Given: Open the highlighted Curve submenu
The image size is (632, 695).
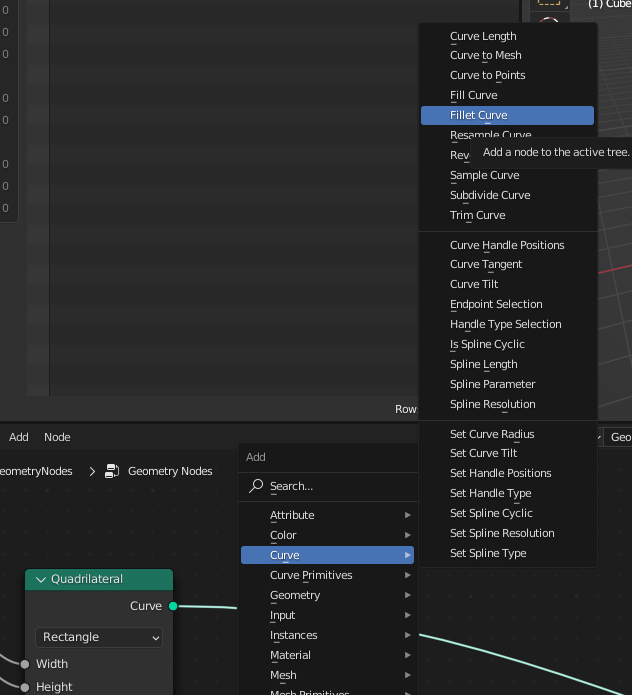Looking at the screenshot, I should [x=327, y=555].
